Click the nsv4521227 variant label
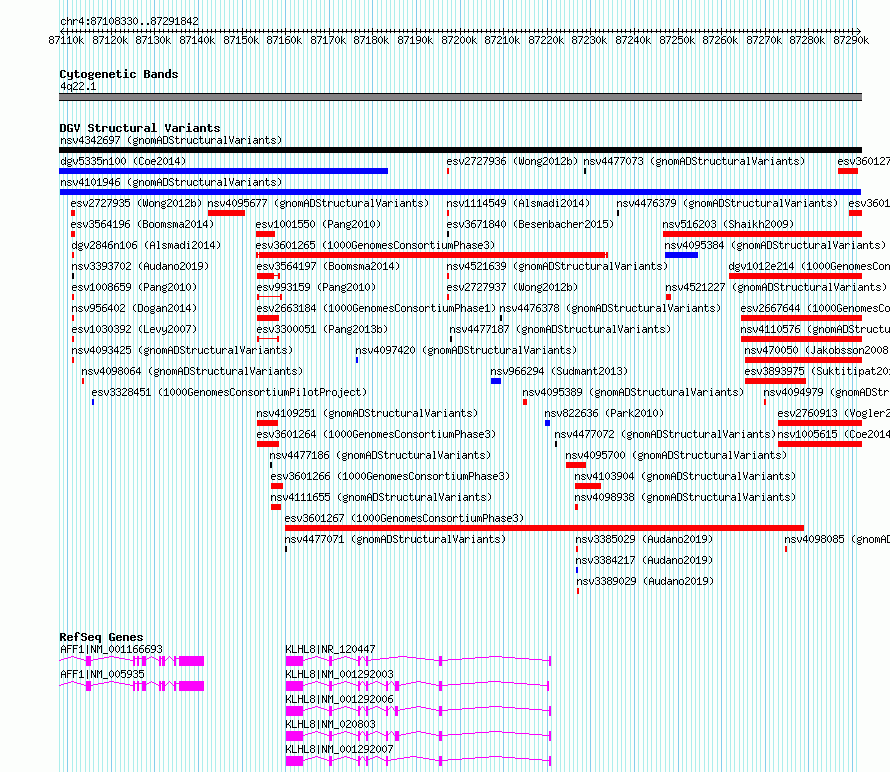Viewport: 890px width, 772px height. pyautogui.click(x=776, y=287)
